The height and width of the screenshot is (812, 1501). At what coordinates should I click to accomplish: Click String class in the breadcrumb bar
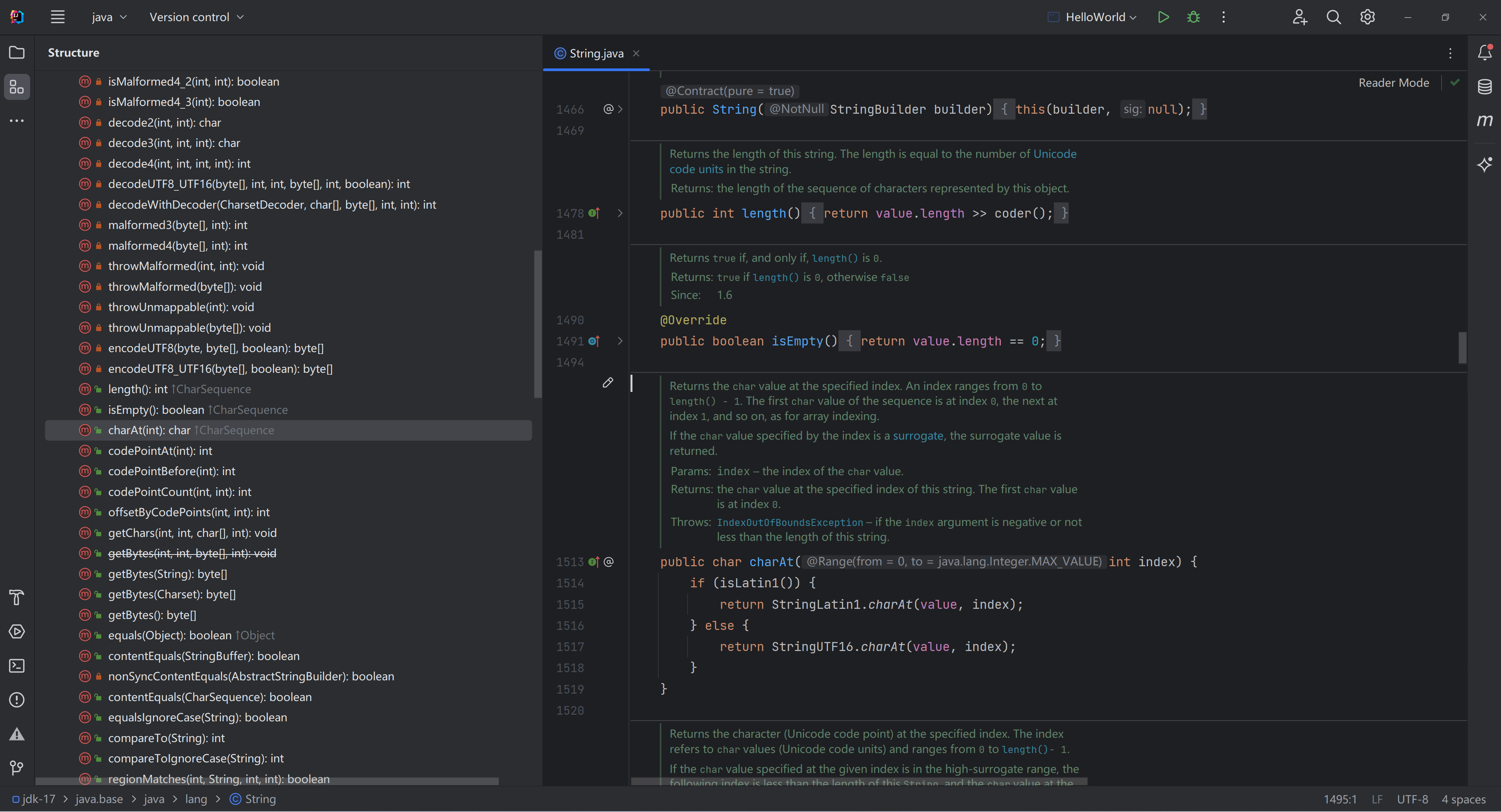[253, 799]
